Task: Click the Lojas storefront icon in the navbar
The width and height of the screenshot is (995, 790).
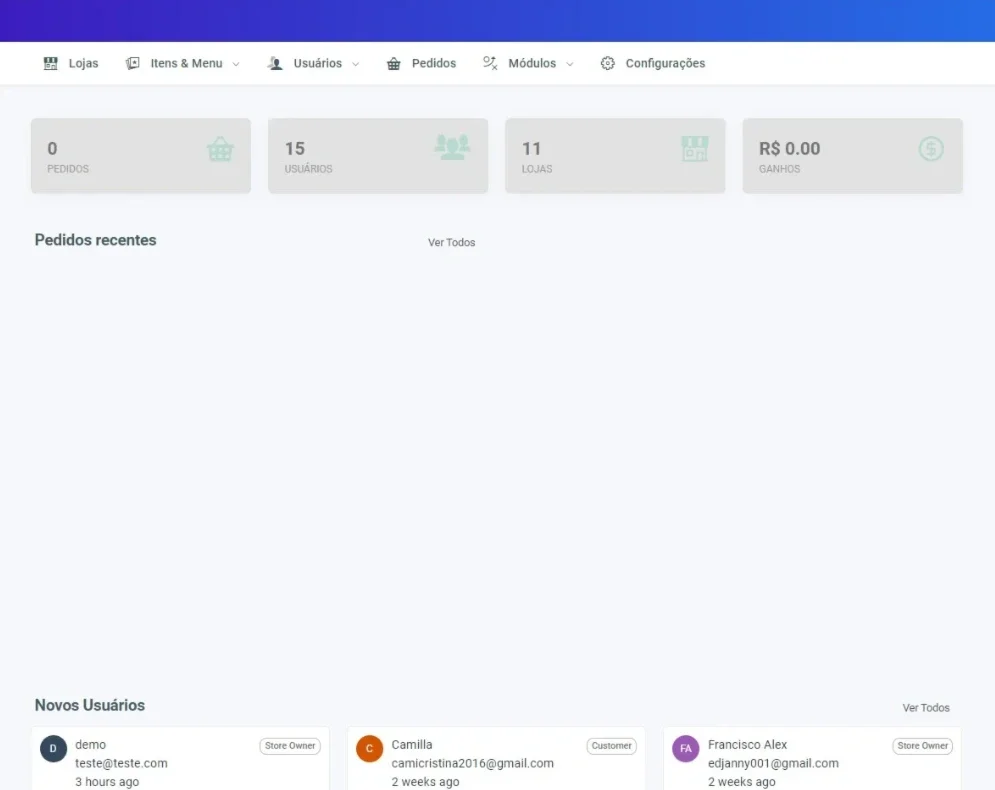Action: pos(51,63)
